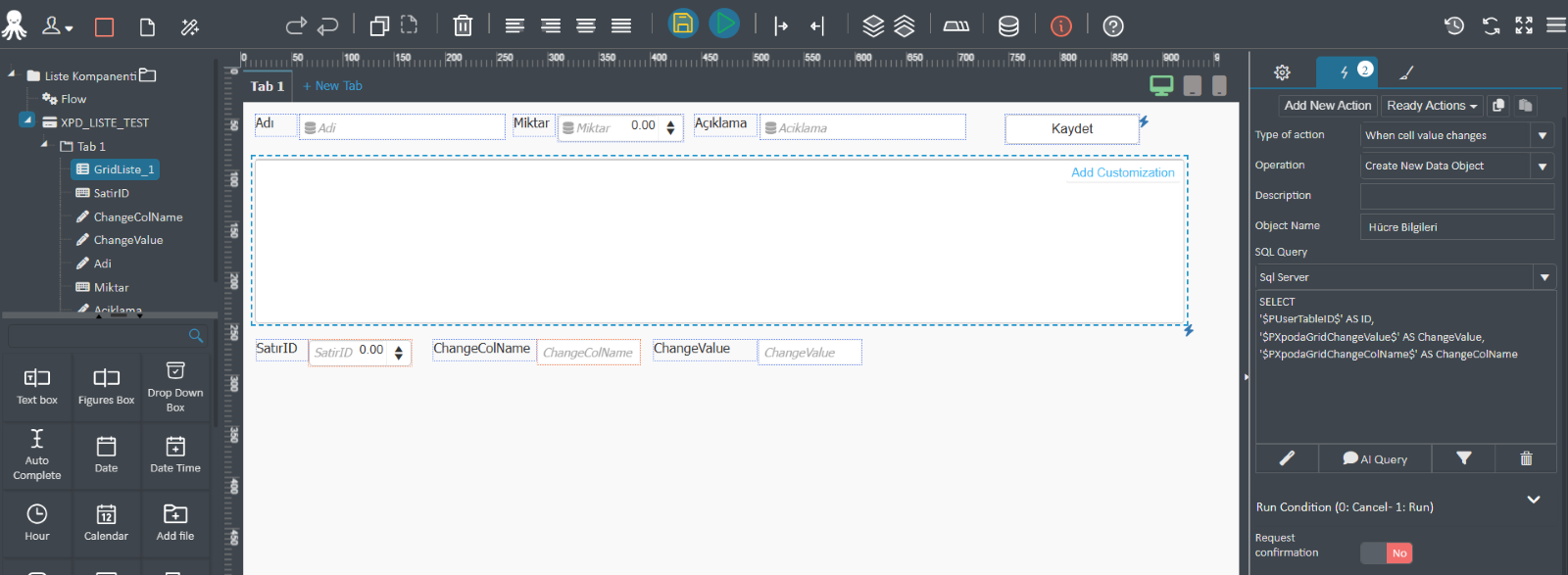
Task: Click the align-to-left-edge icon
Action: click(781, 26)
